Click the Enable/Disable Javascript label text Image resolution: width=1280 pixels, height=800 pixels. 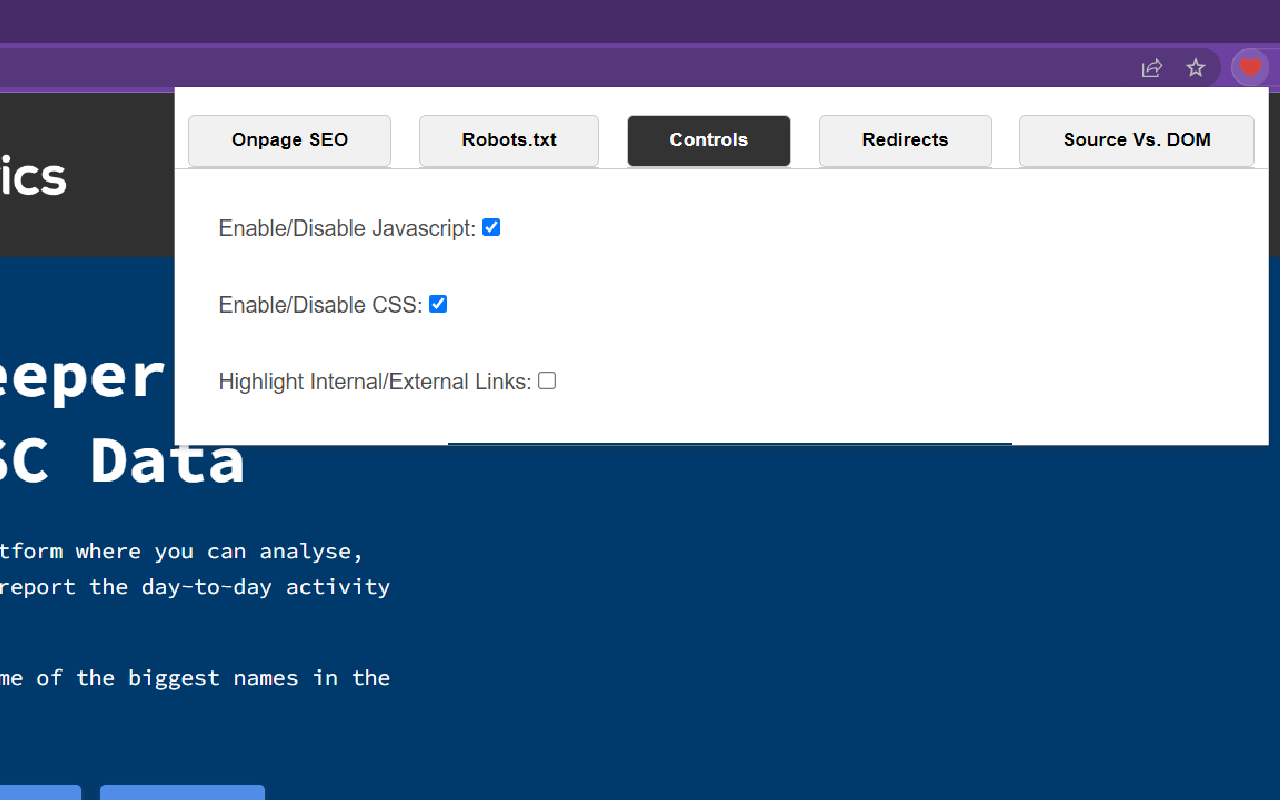click(x=345, y=228)
